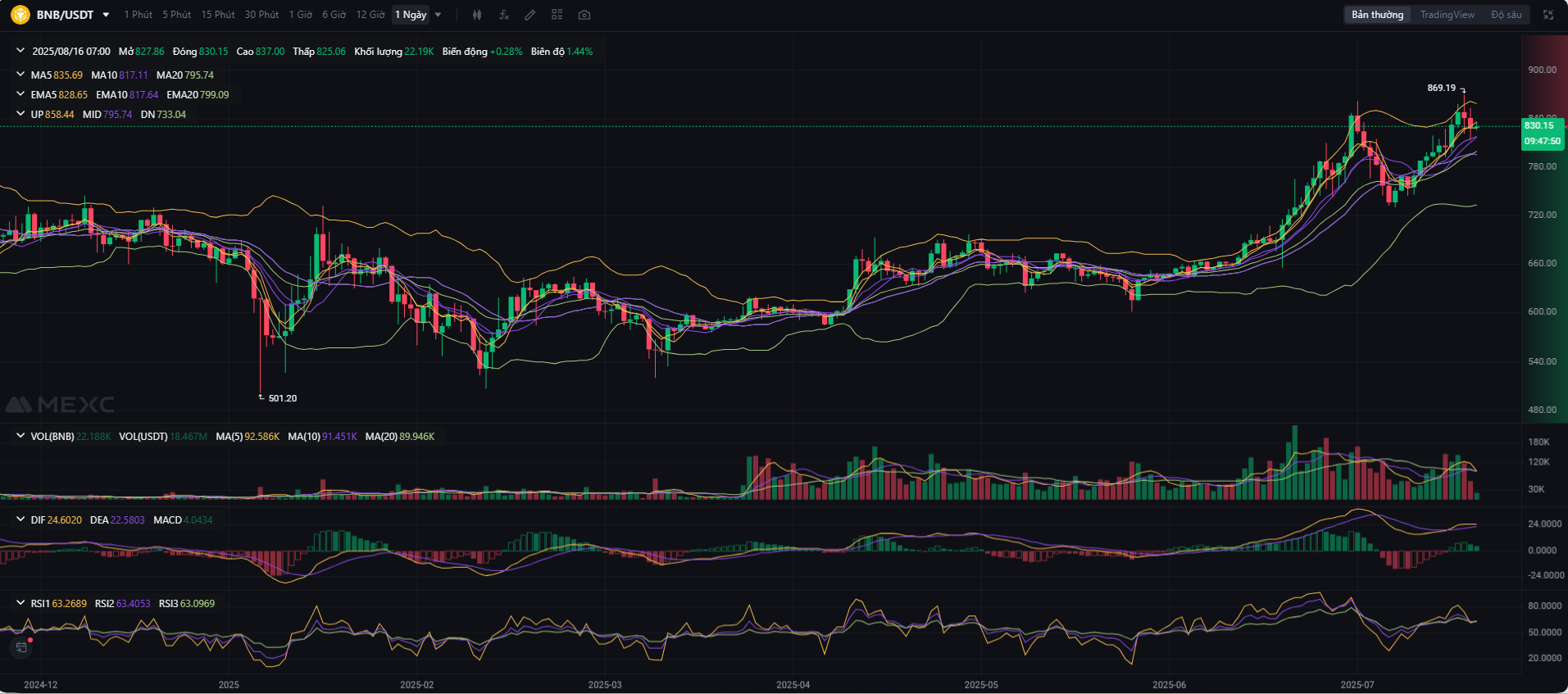The image size is (1568, 694).
Task: Click the BNB/USDT pair name
Action: [x=65, y=15]
